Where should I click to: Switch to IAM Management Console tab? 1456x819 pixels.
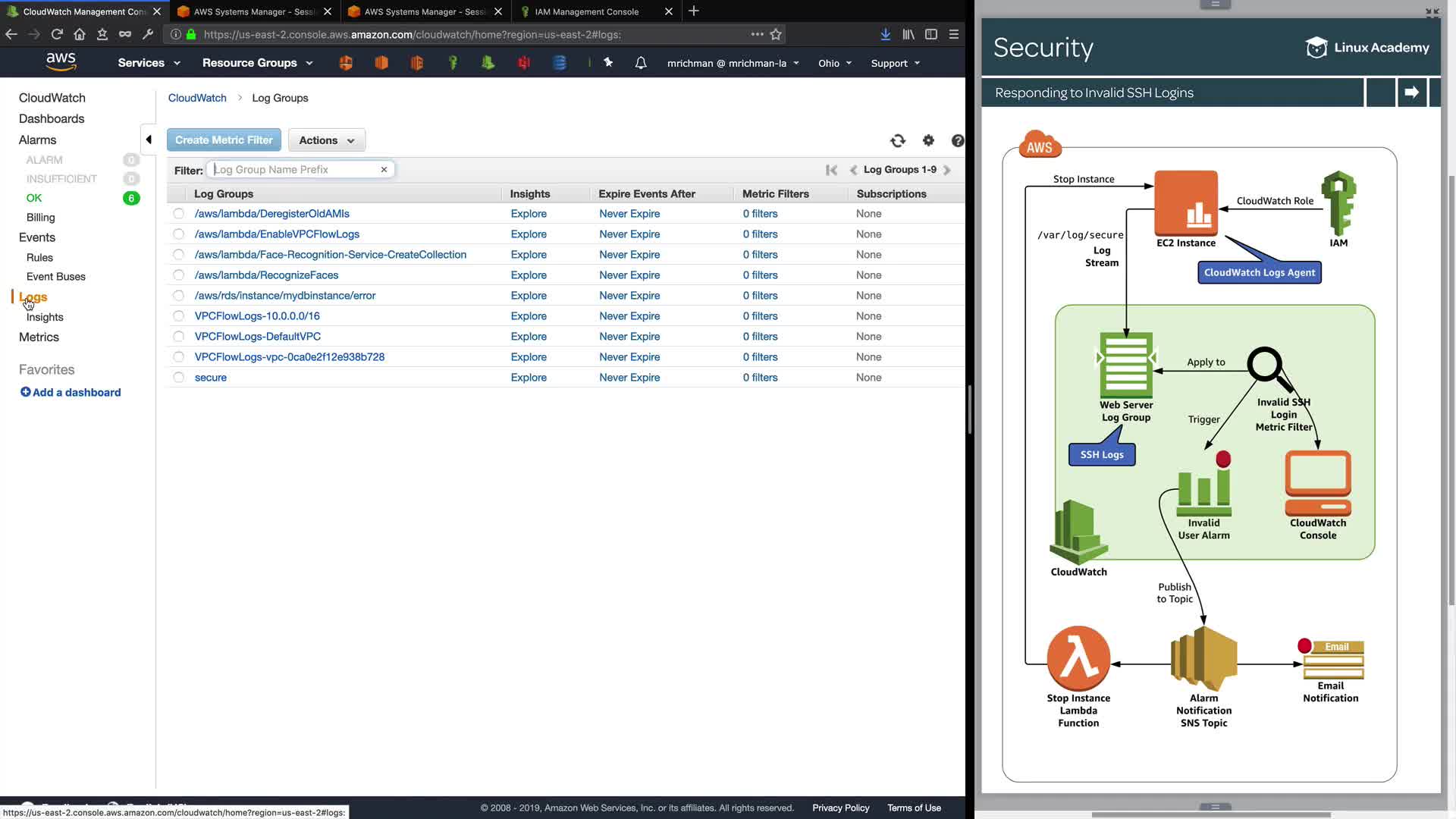point(586,11)
